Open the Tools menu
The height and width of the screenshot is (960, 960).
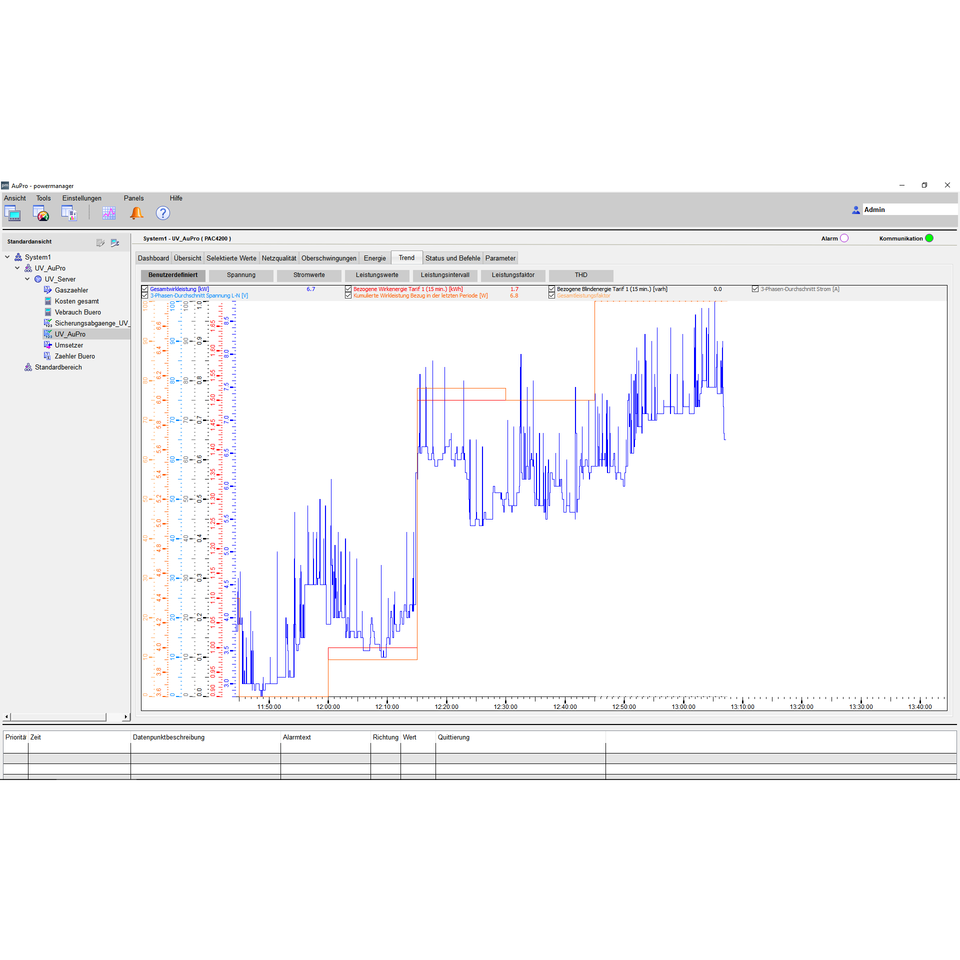click(43, 198)
